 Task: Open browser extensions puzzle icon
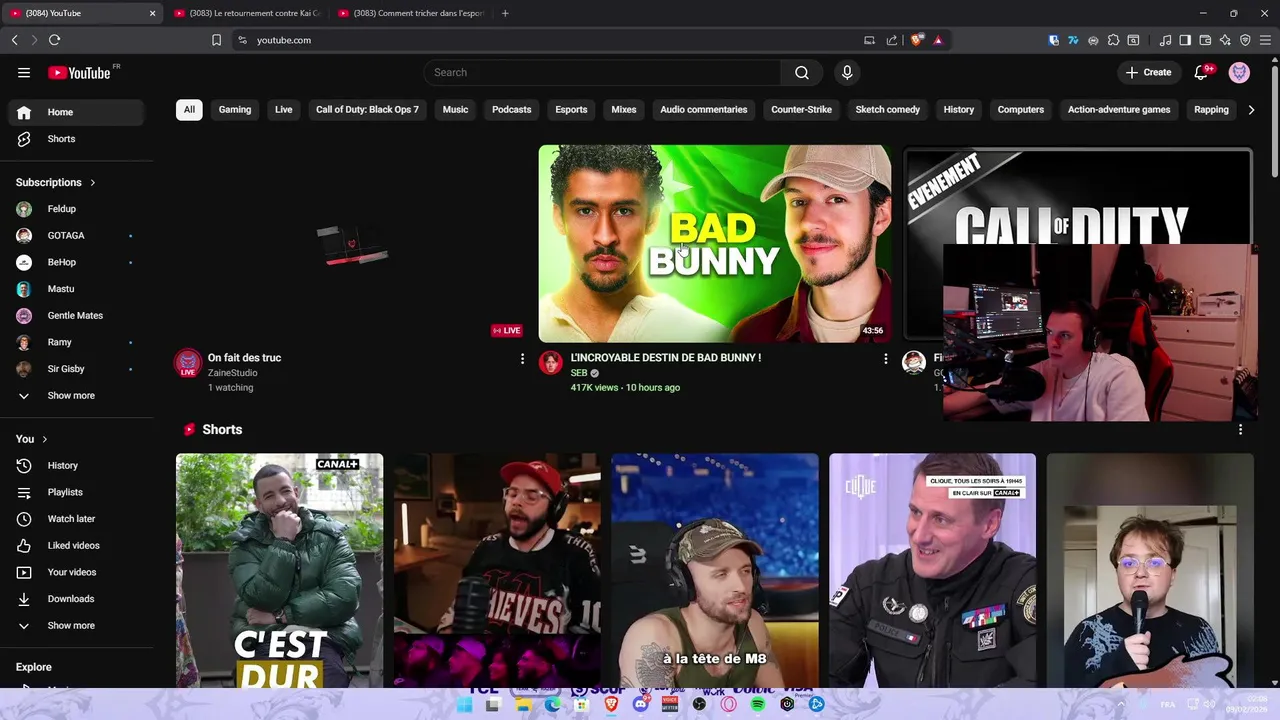point(1113,40)
